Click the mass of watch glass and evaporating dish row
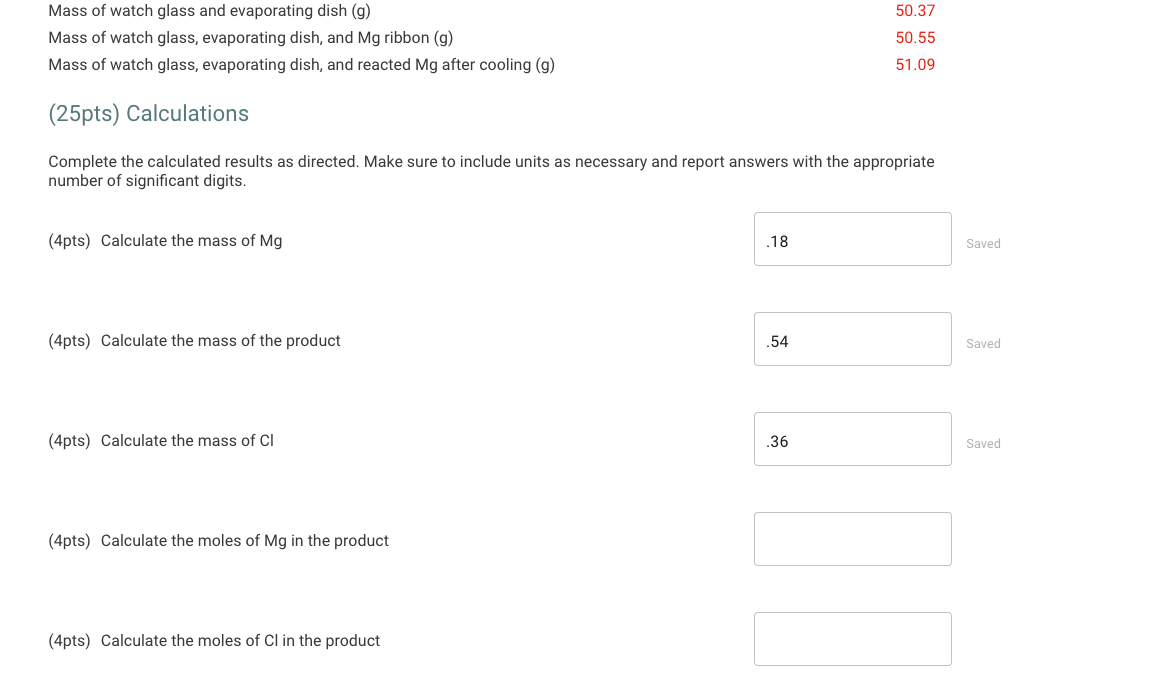 209,10
